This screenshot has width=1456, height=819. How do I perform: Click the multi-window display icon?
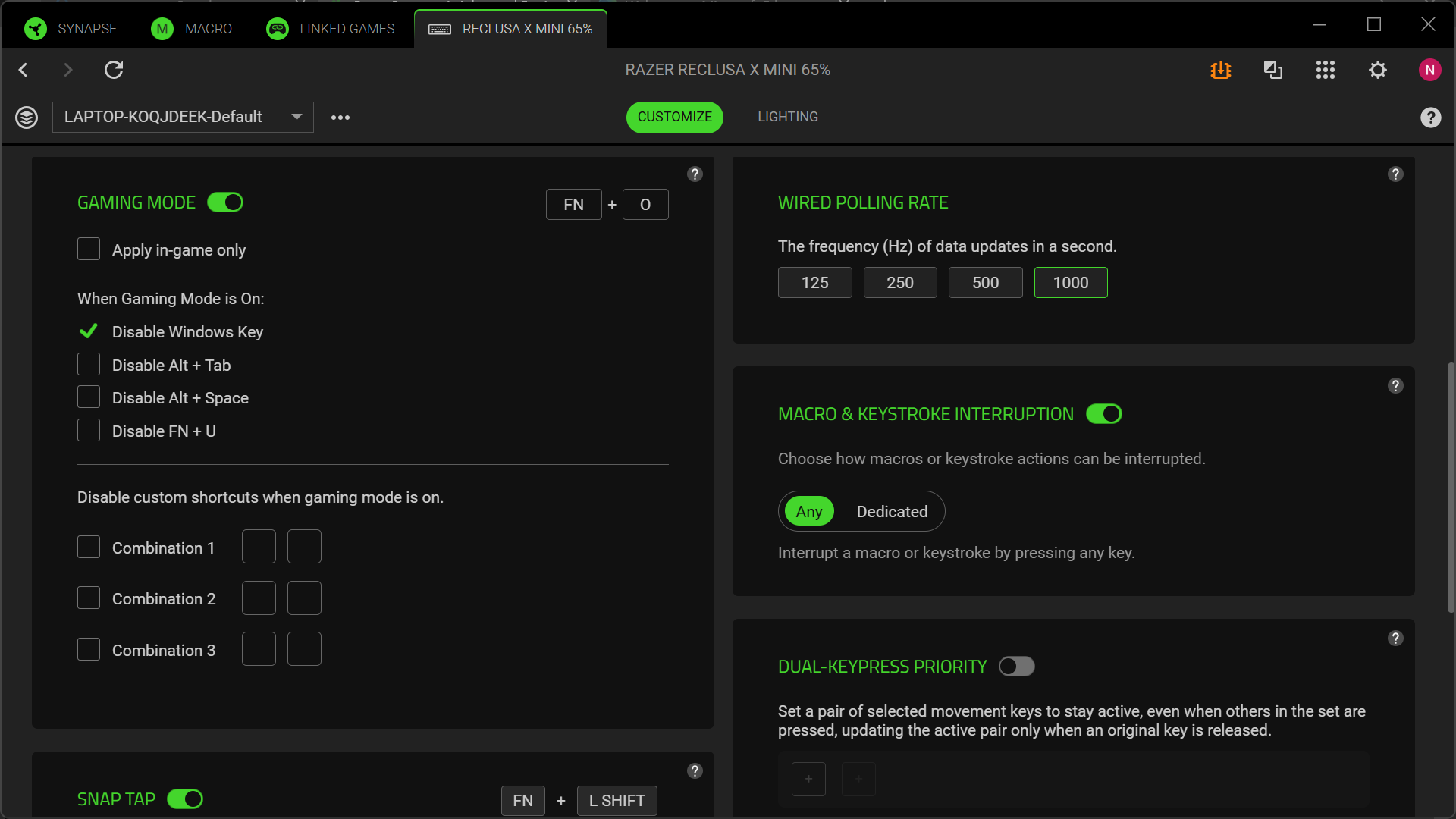[x=1273, y=70]
